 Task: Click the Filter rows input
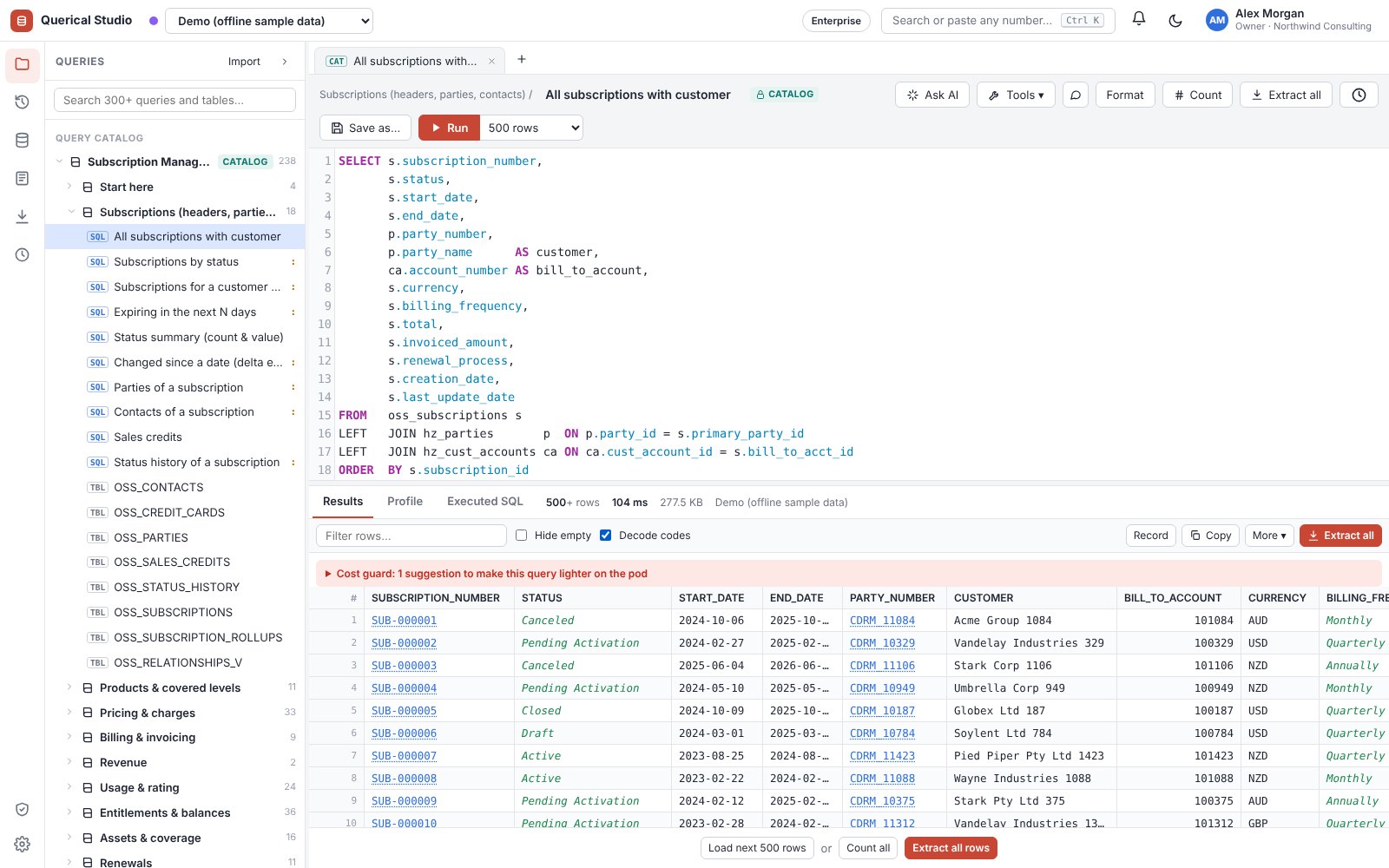(411, 536)
